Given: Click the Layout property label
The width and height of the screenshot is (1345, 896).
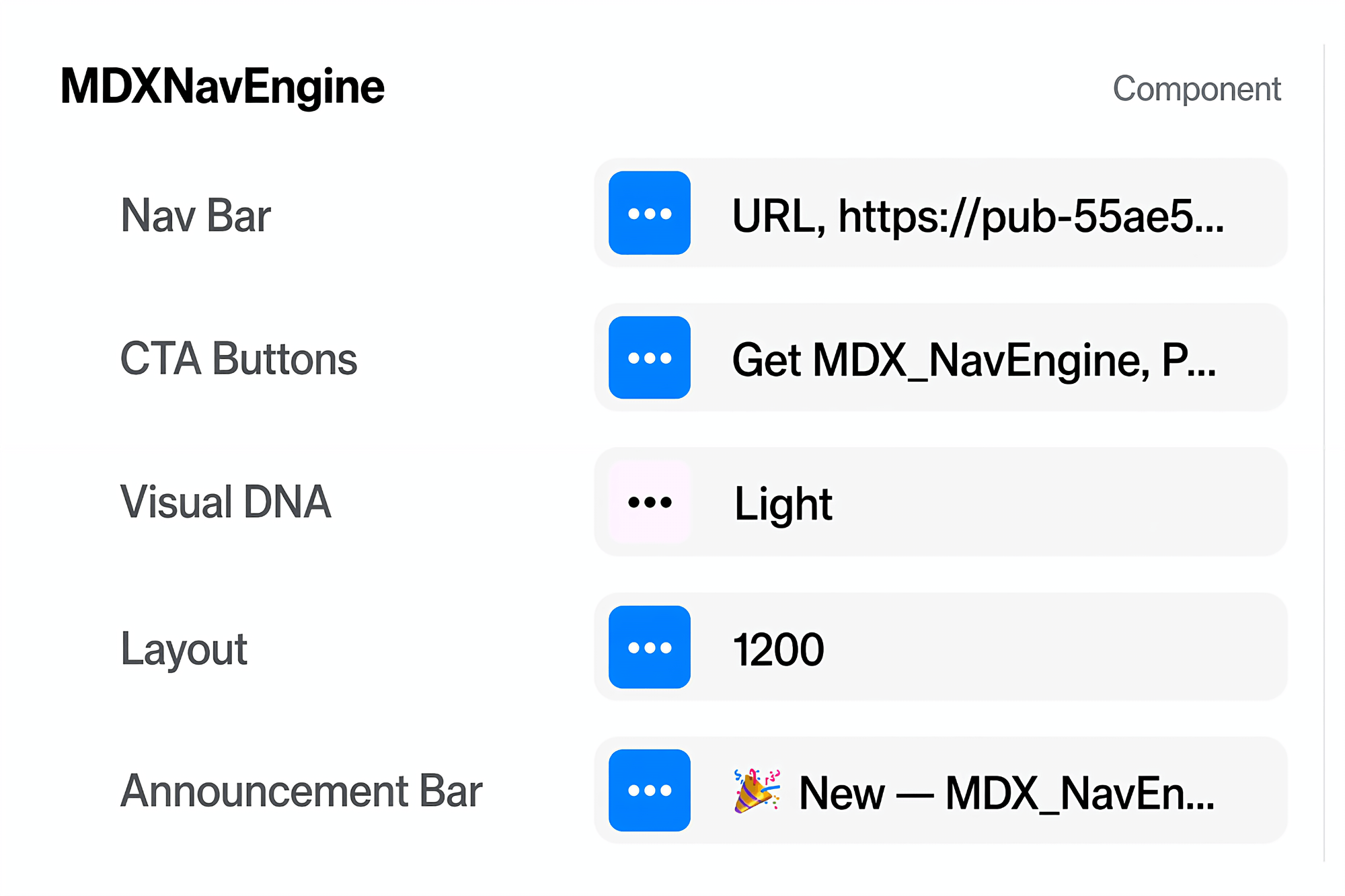Looking at the screenshot, I should coord(184,649).
